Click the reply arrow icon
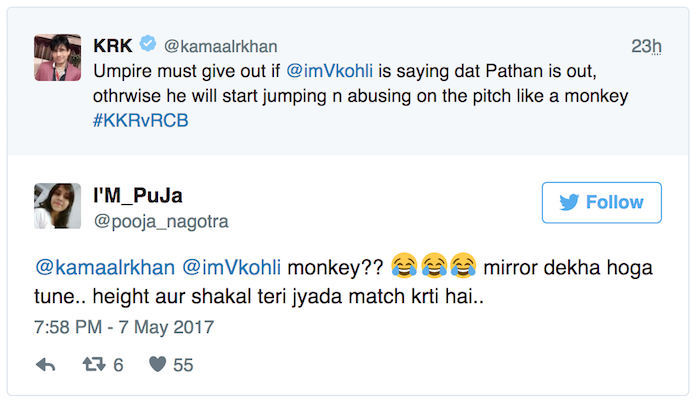Image resolution: width=700 pixels, height=404 pixels. (x=45, y=365)
